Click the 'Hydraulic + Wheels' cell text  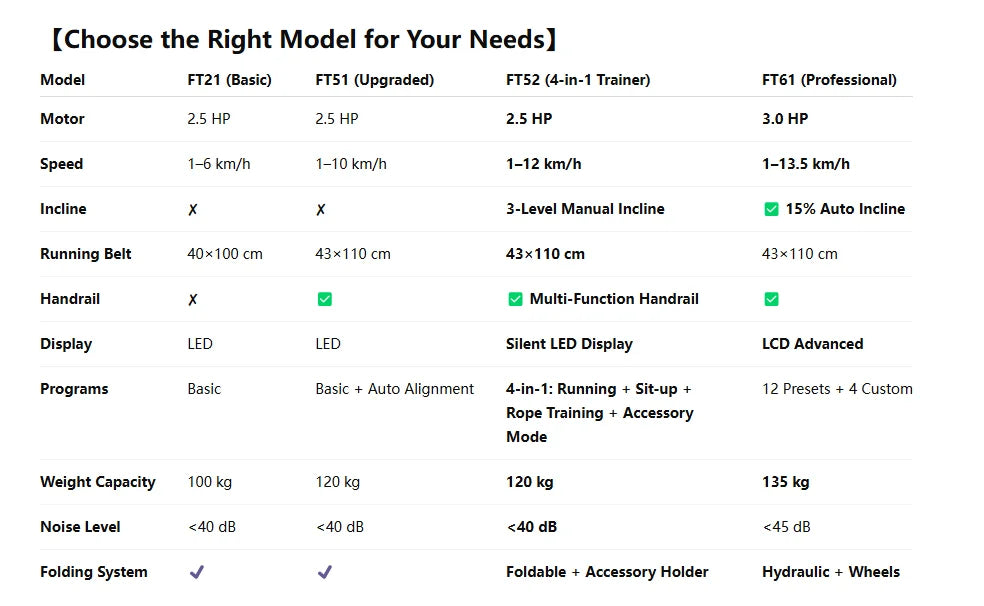coord(830,572)
